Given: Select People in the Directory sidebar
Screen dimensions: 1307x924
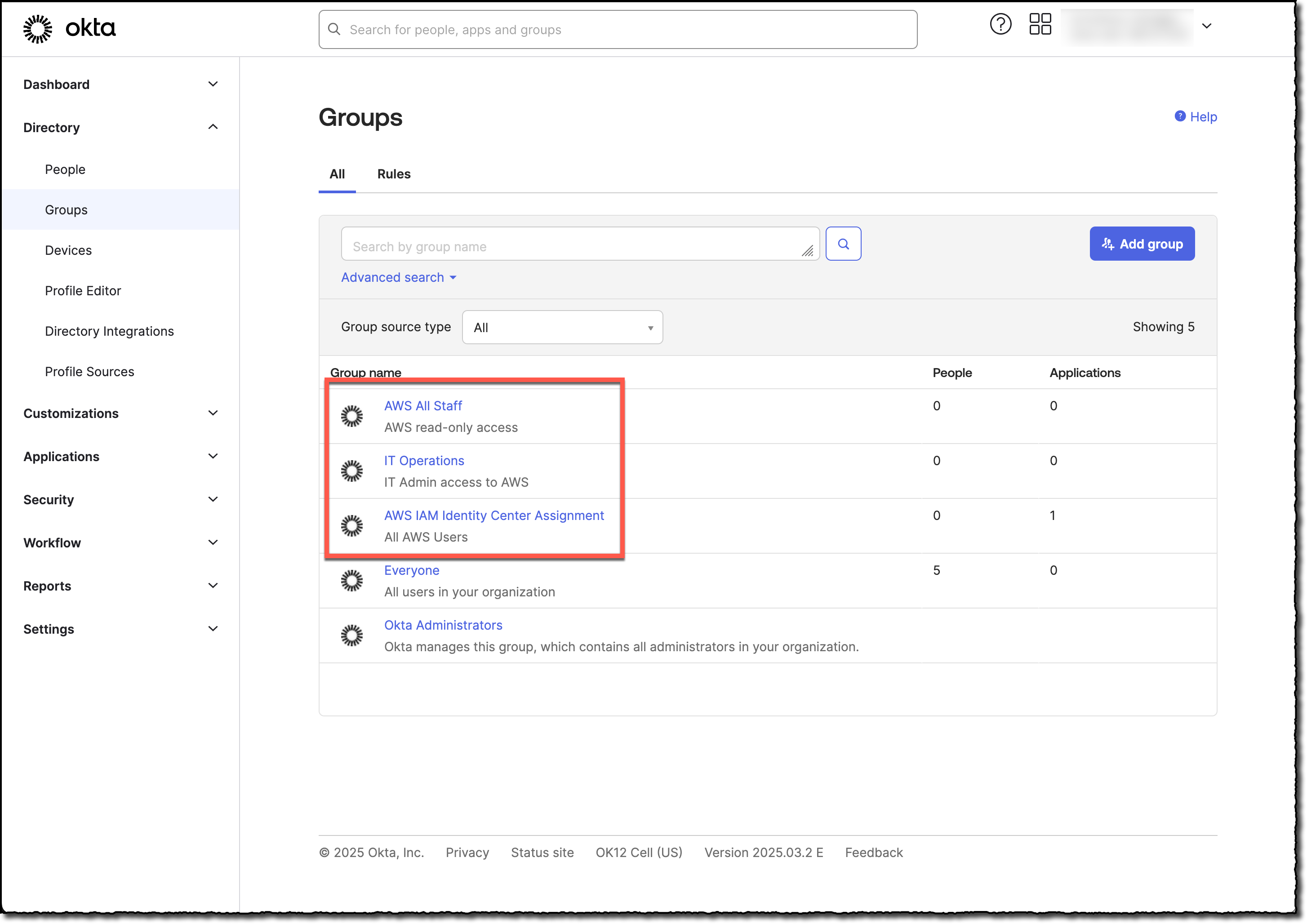Looking at the screenshot, I should [65, 169].
